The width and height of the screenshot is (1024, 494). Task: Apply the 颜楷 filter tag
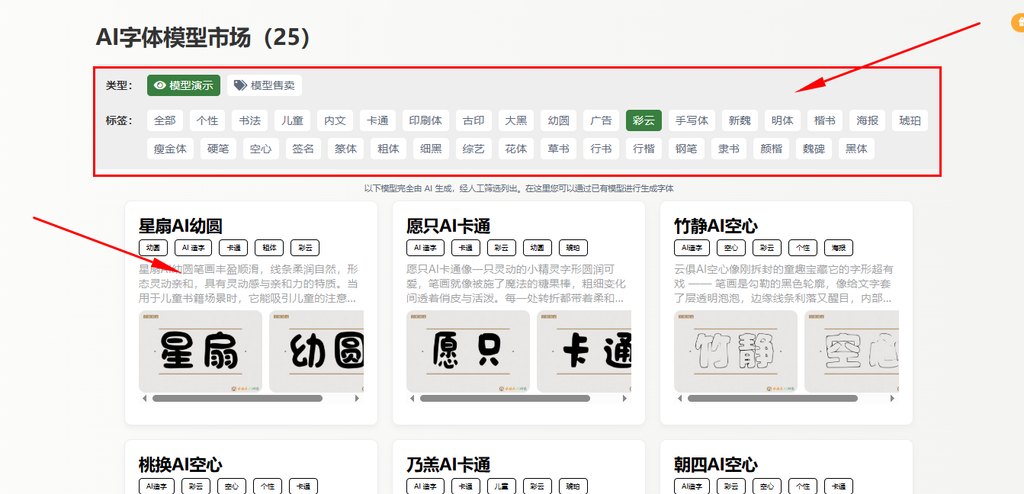click(771, 149)
